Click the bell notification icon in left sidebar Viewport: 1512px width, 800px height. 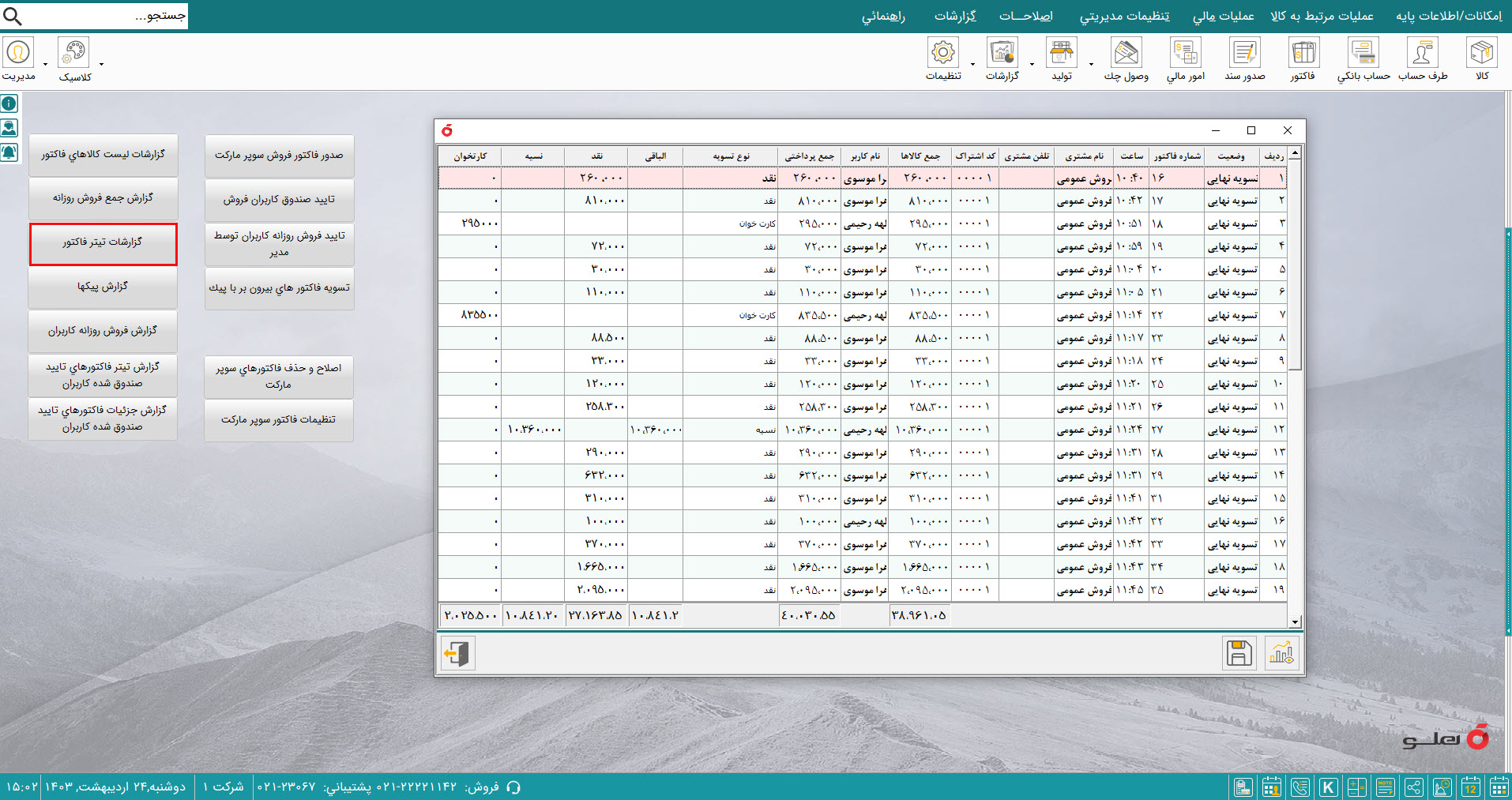click(x=9, y=152)
